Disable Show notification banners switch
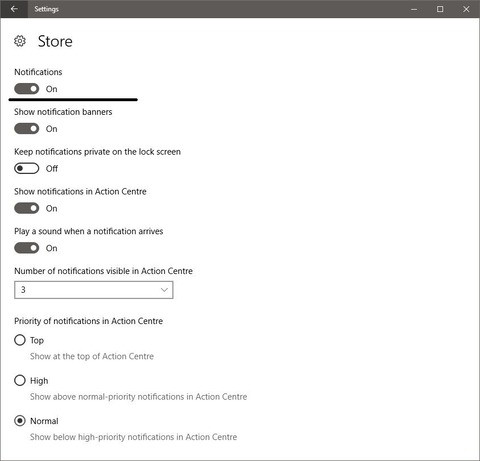480x461 pixels. click(27, 129)
